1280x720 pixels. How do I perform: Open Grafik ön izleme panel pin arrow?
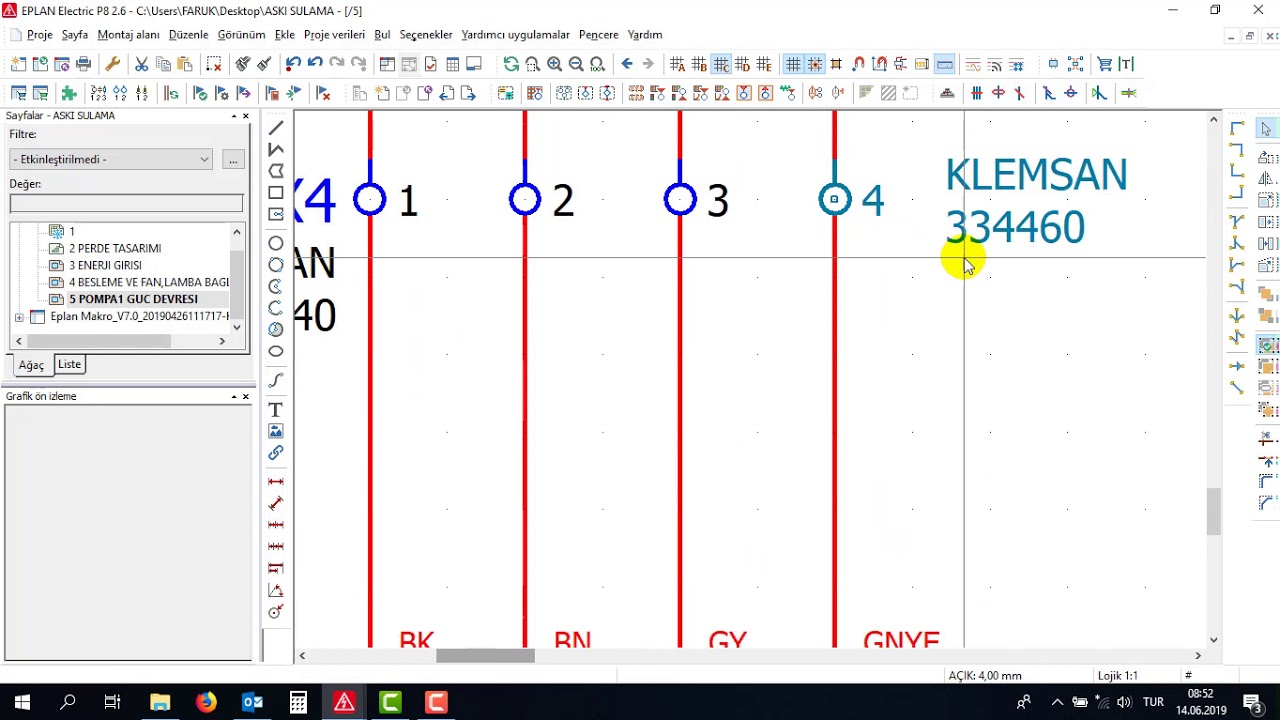tap(234, 397)
